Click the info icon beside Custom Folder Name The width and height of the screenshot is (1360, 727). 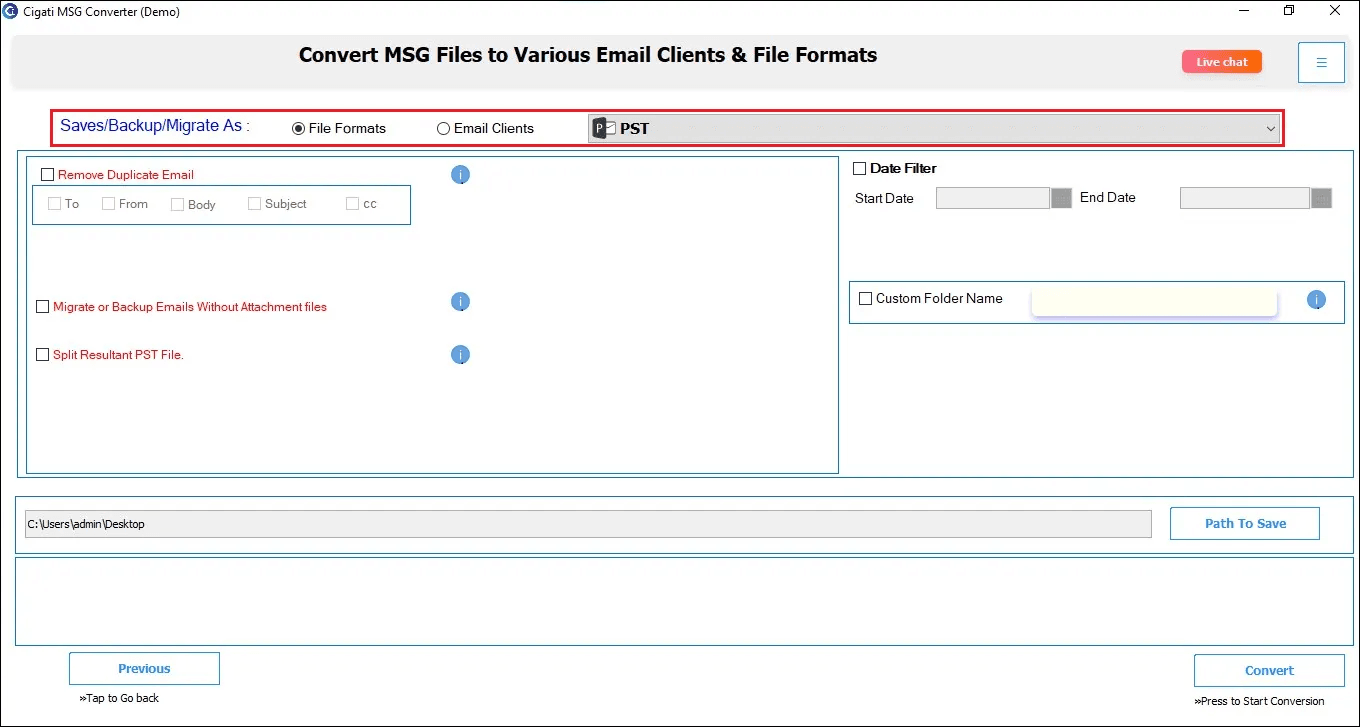click(x=1316, y=301)
